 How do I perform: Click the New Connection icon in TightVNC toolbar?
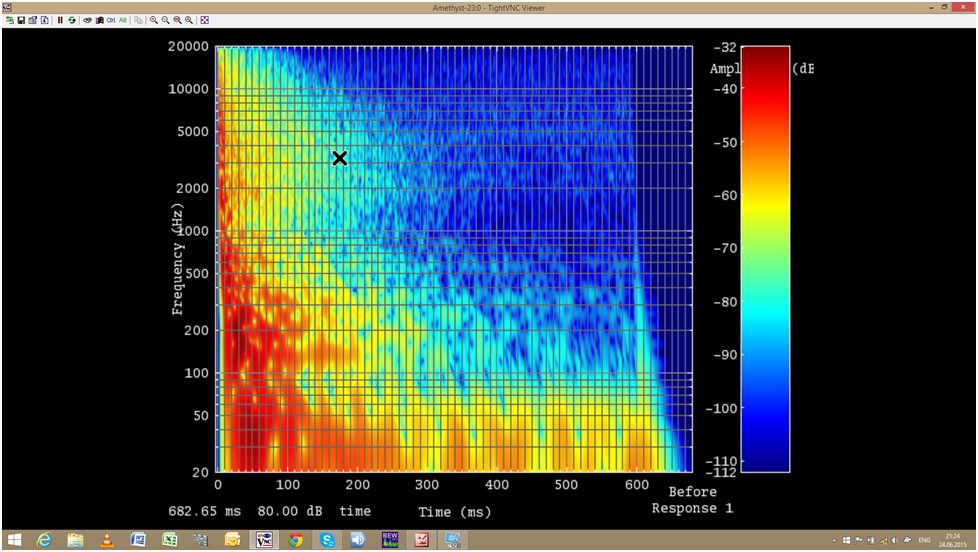tap(10, 20)
